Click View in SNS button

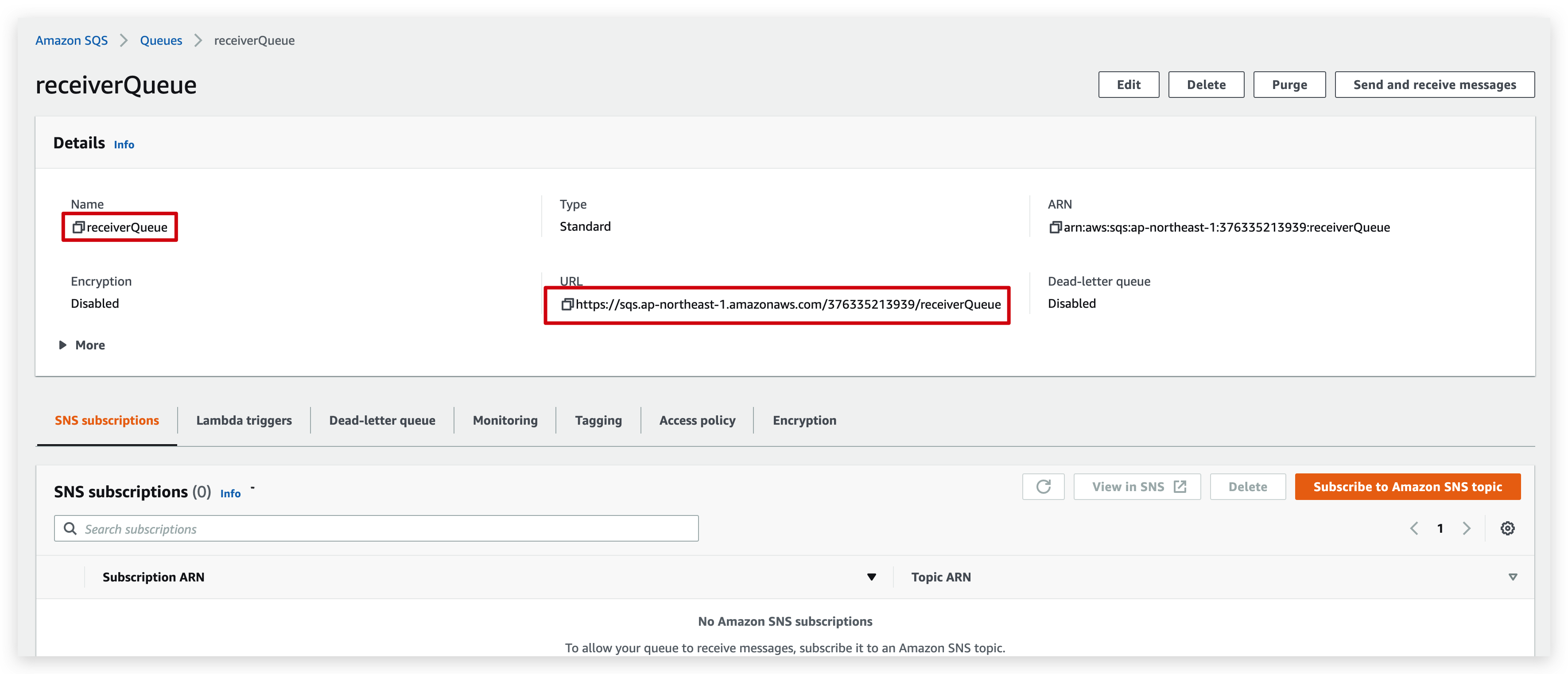tap(1137, 487)
